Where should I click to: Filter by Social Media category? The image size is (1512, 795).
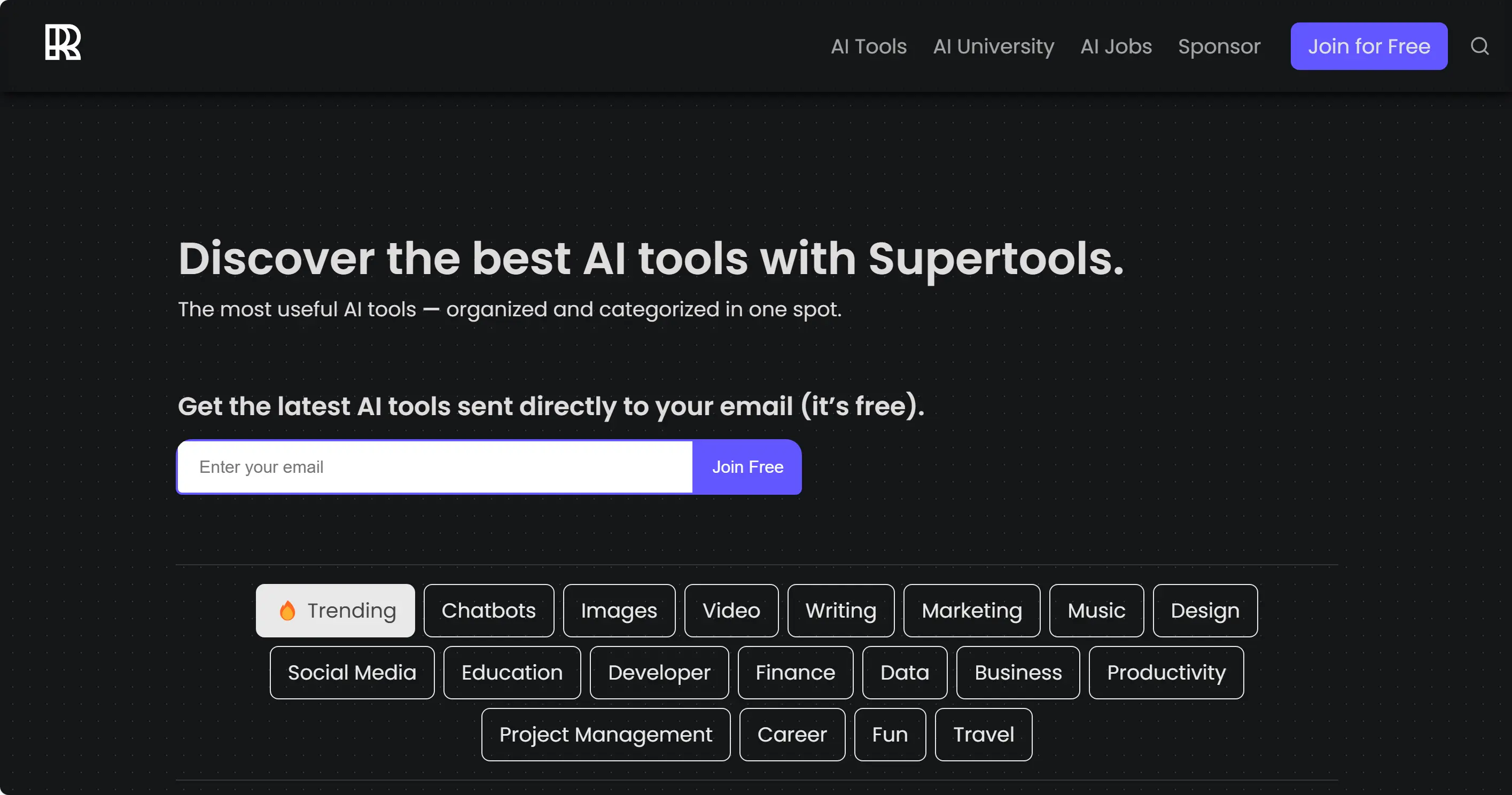point(352,673)
